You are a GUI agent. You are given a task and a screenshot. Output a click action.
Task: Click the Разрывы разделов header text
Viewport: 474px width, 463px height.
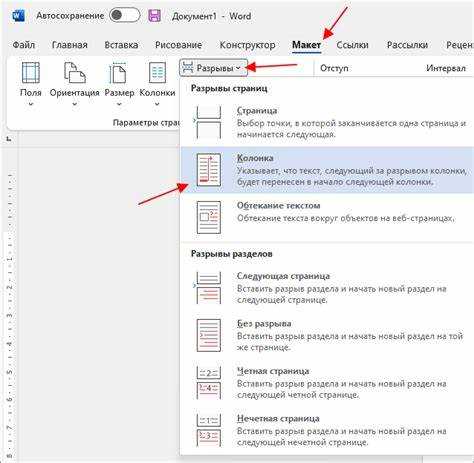click(x=231, y=254)
